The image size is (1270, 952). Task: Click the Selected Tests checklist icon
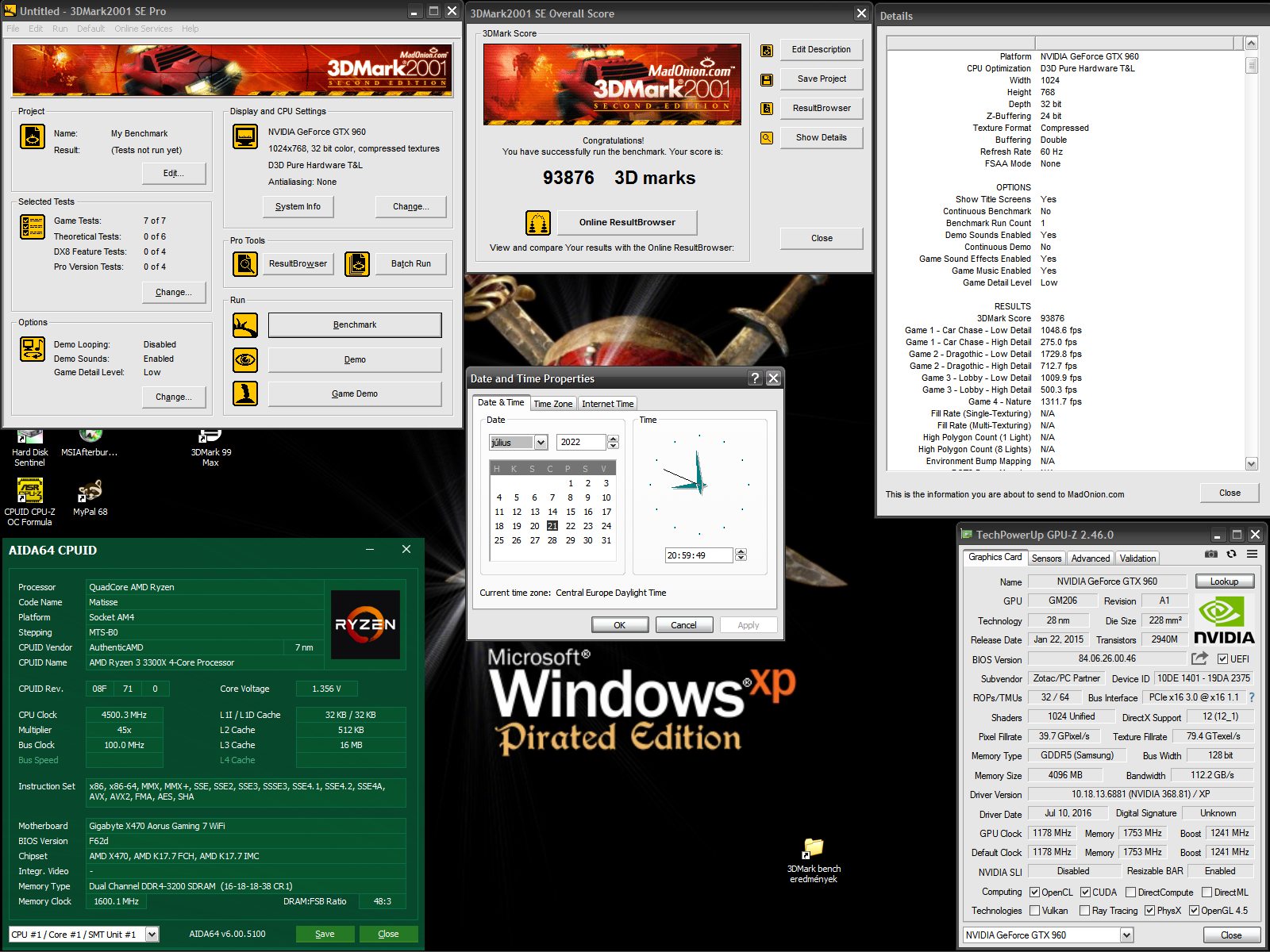coord(33,227)
